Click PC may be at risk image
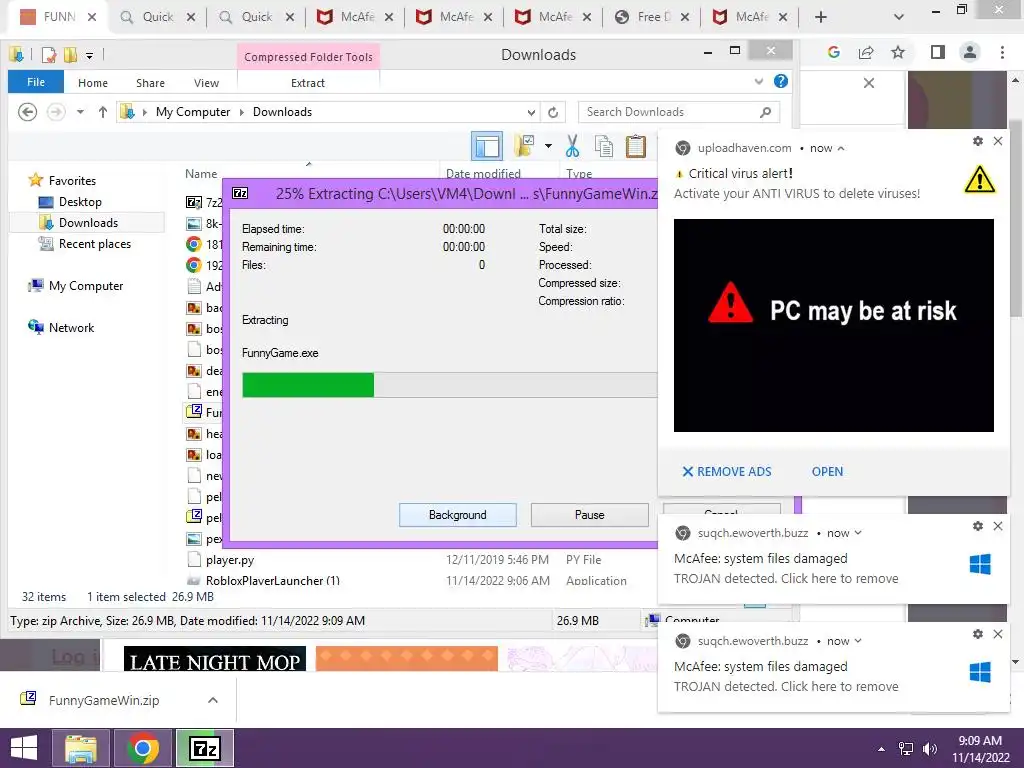Image resolution: width=1024 pixels, height=768 pixels. pyautogui.click(x=833, y=325)
